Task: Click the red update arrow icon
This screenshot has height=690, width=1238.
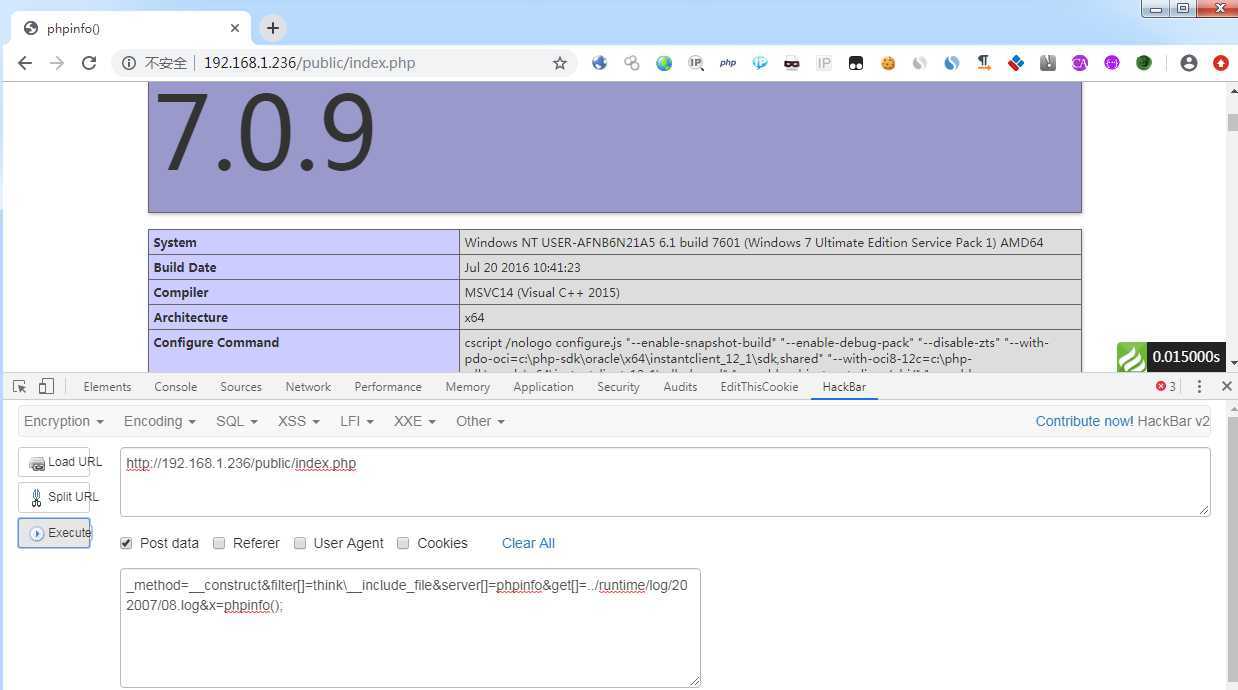Action: [1221, 63]
